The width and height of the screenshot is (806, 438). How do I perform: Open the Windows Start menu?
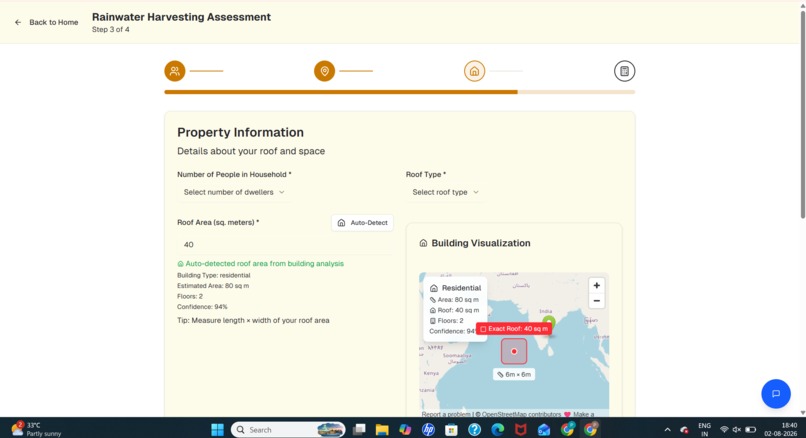pos(217,430)
